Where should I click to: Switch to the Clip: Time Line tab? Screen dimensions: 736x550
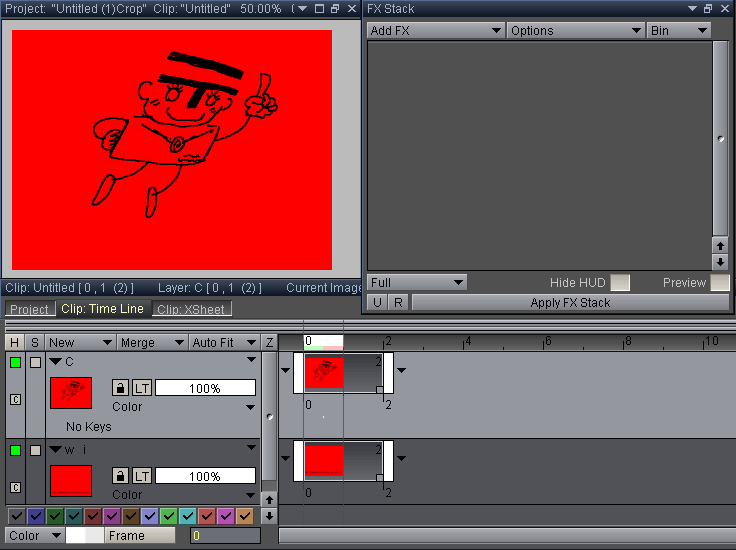pyautogui.click(x=103, y=309)
